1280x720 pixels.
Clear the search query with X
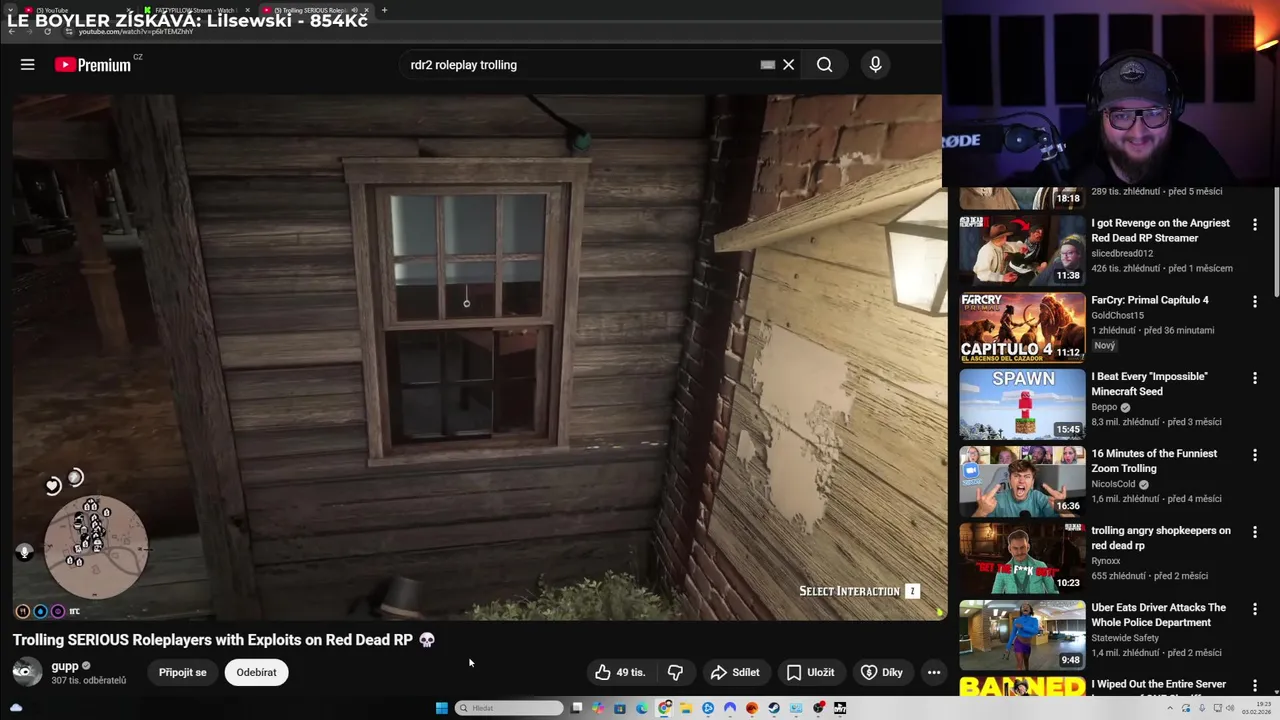[788, 65]
